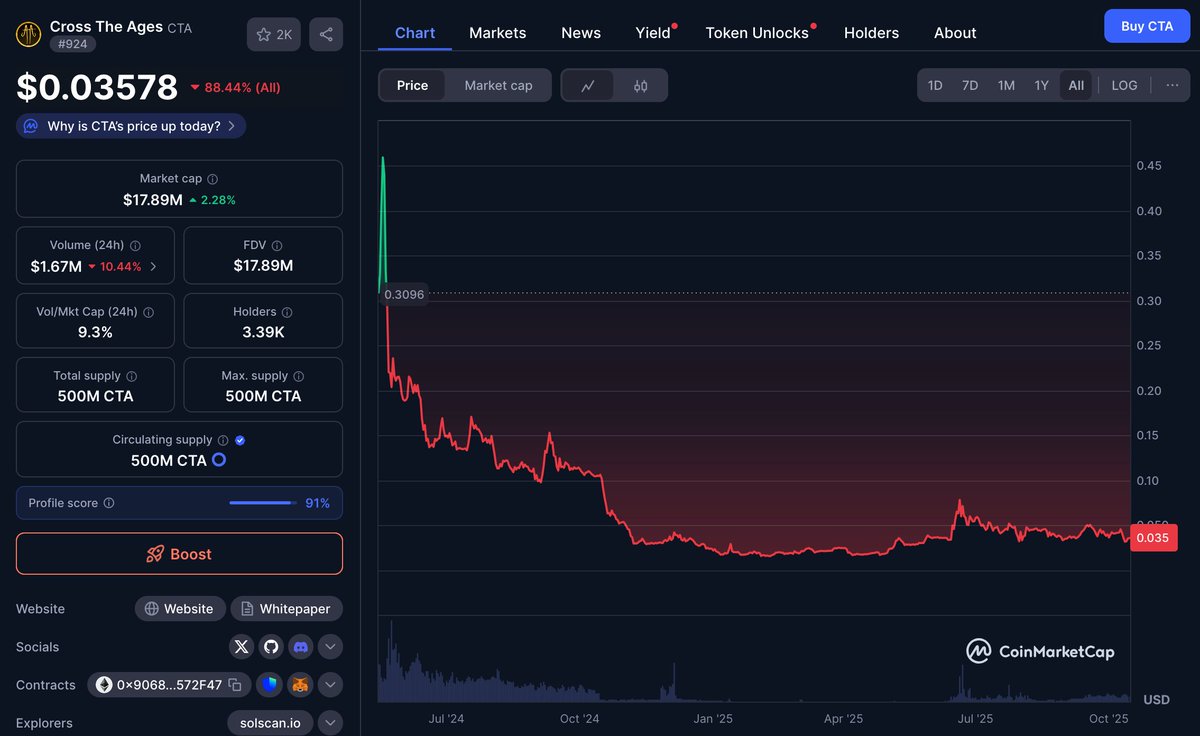Viewport: 1200px width, 736px height.
Task: Open the GitHub social link
Action: tap(271, 647)
